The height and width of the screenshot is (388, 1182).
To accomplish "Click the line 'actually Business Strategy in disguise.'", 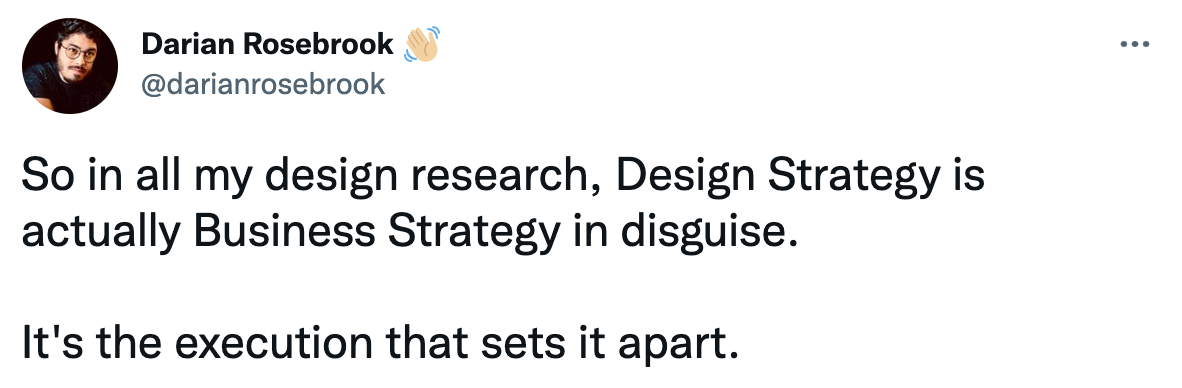I will (x=409, y=233).
